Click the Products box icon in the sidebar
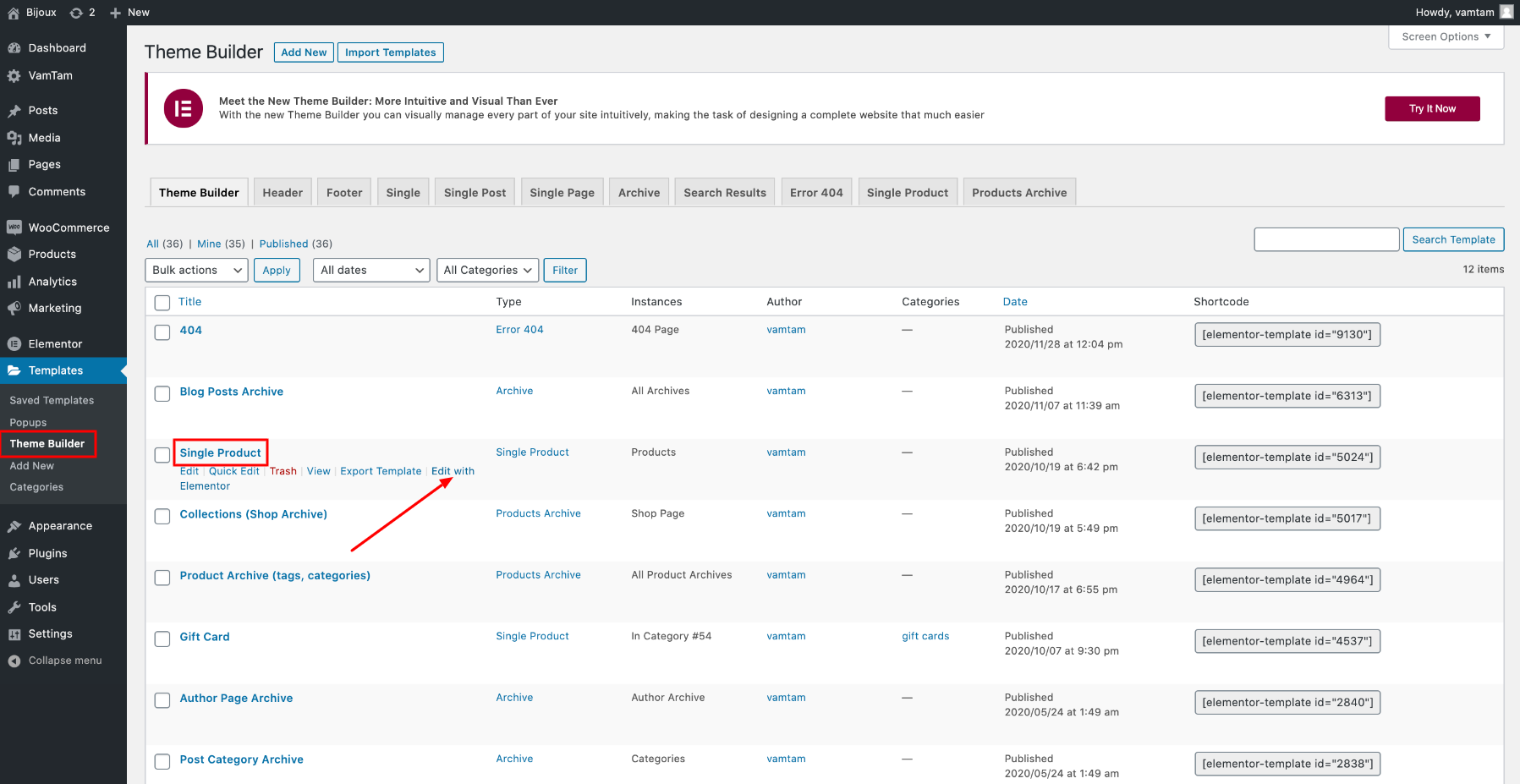This screenshot has width=1520, height=784. 14,254
